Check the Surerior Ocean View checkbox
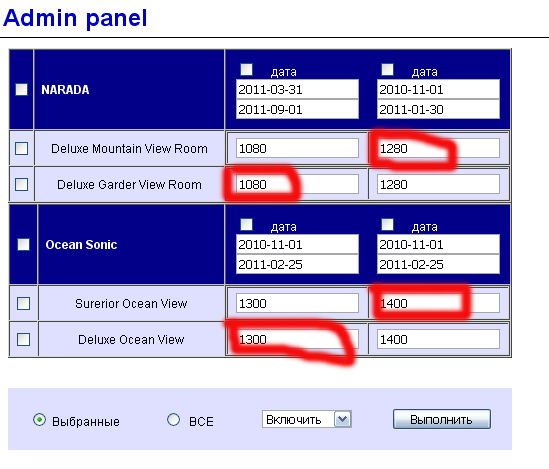549x469 pixels. [x=23, y=303]
